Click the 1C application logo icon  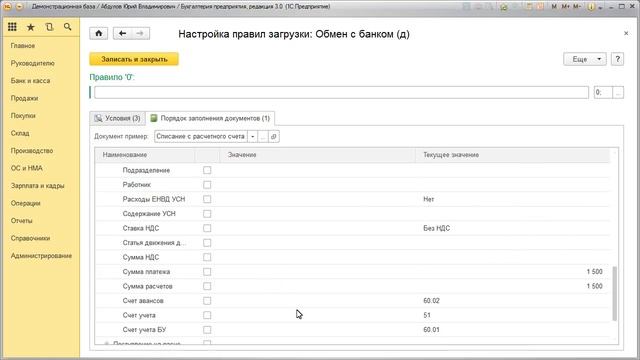7,7
